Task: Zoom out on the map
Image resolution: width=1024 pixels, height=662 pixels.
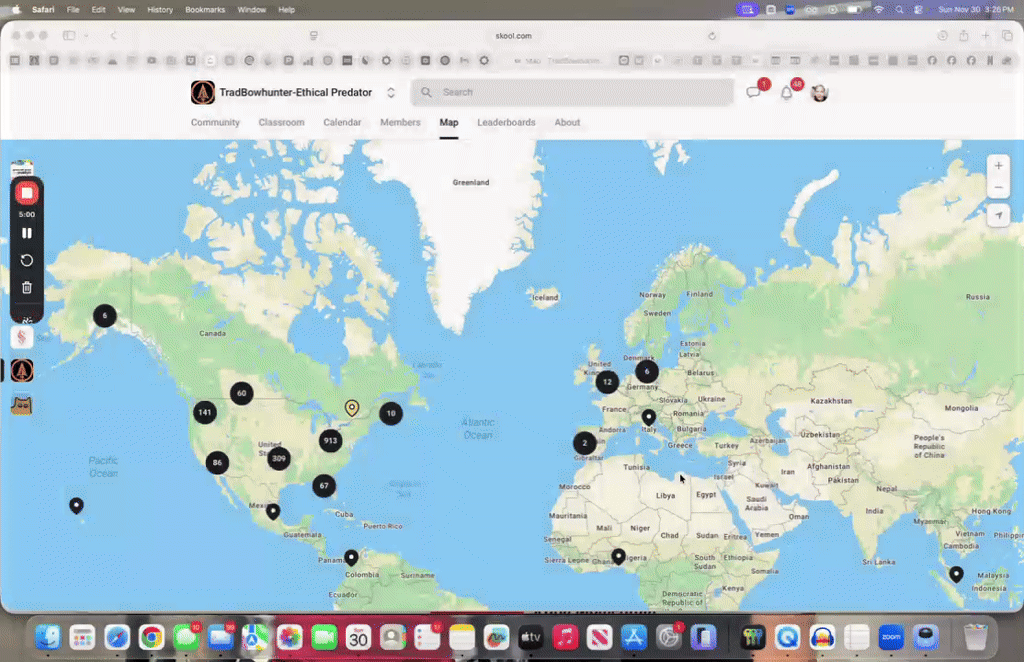Action: [x=998, y=187]
